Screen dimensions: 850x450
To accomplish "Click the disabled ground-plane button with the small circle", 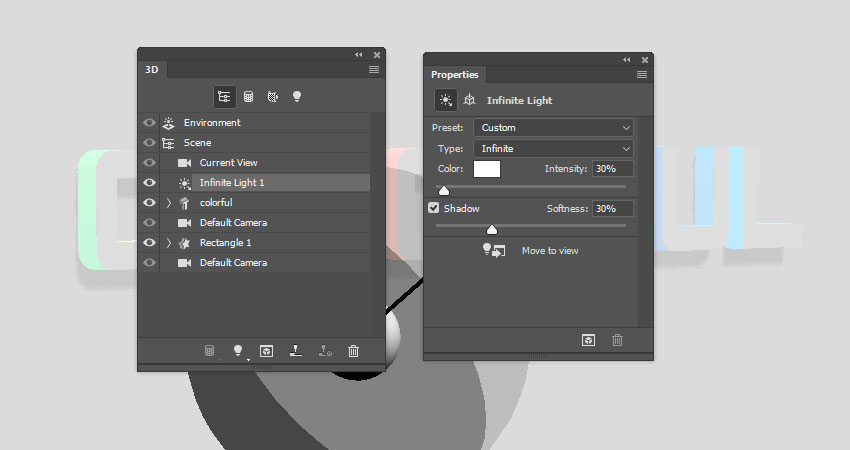I will [x=325, y=351].
